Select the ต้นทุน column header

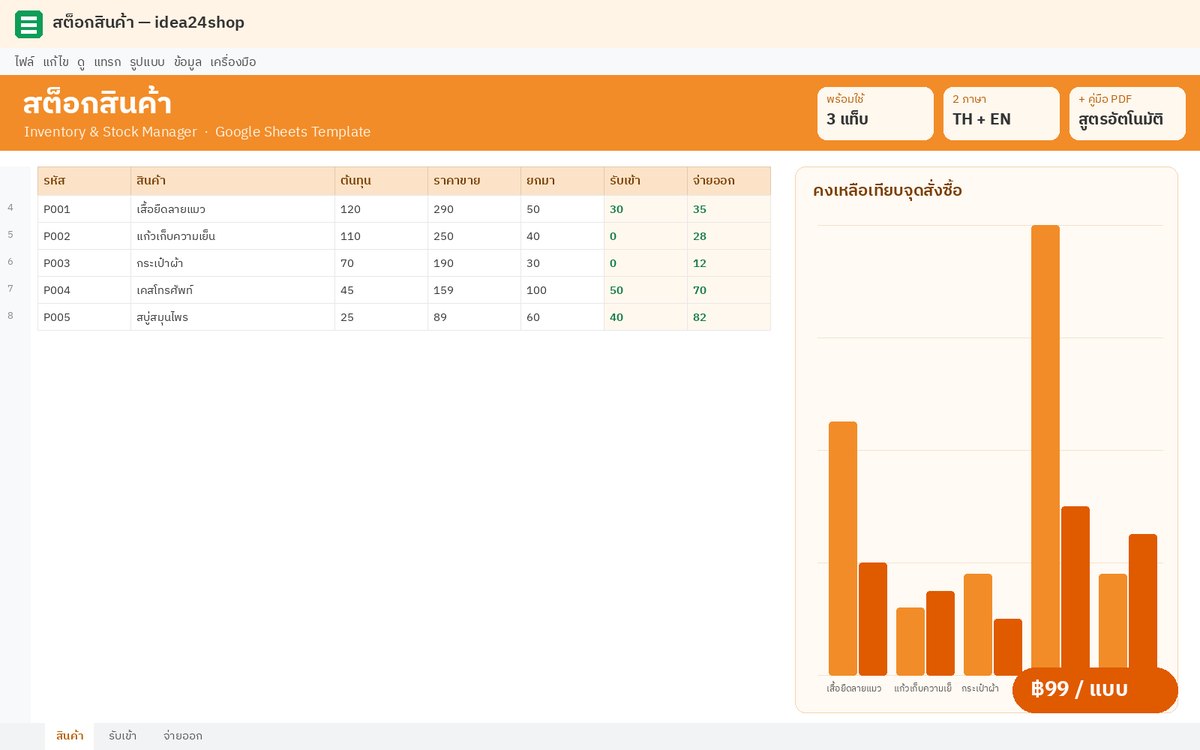coord(381,181)
